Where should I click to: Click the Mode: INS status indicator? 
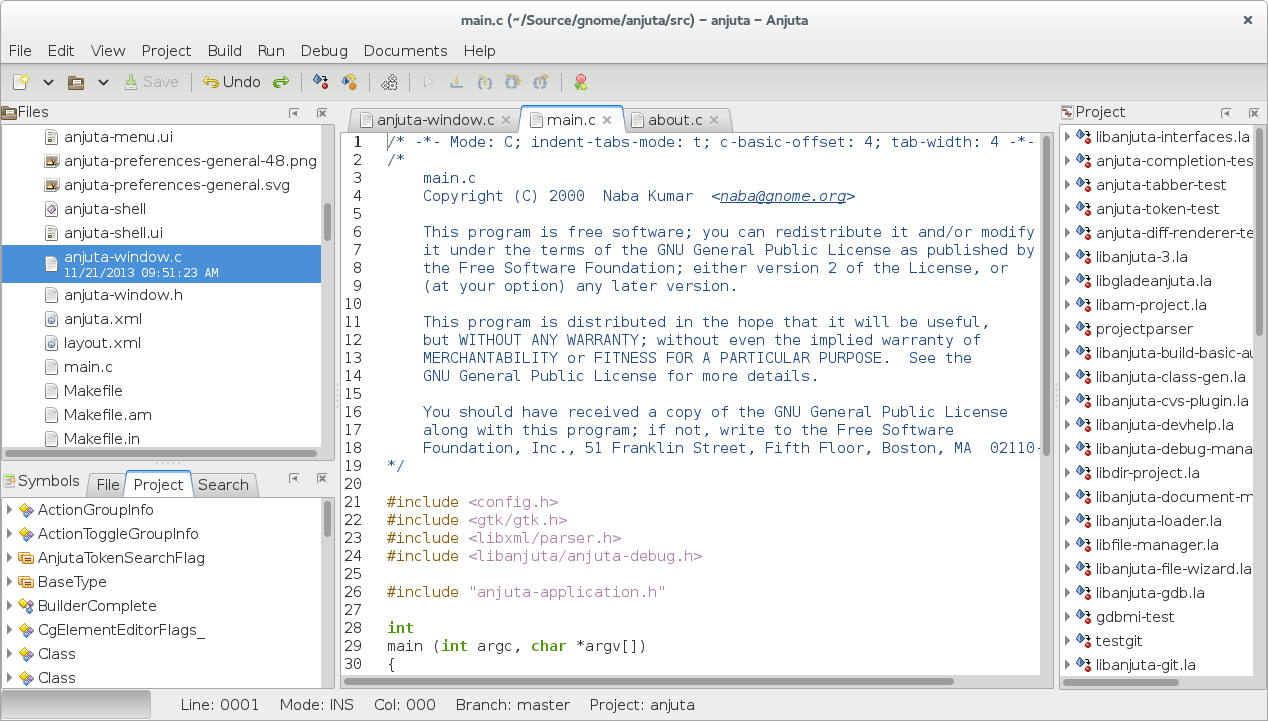pos(317,705)
